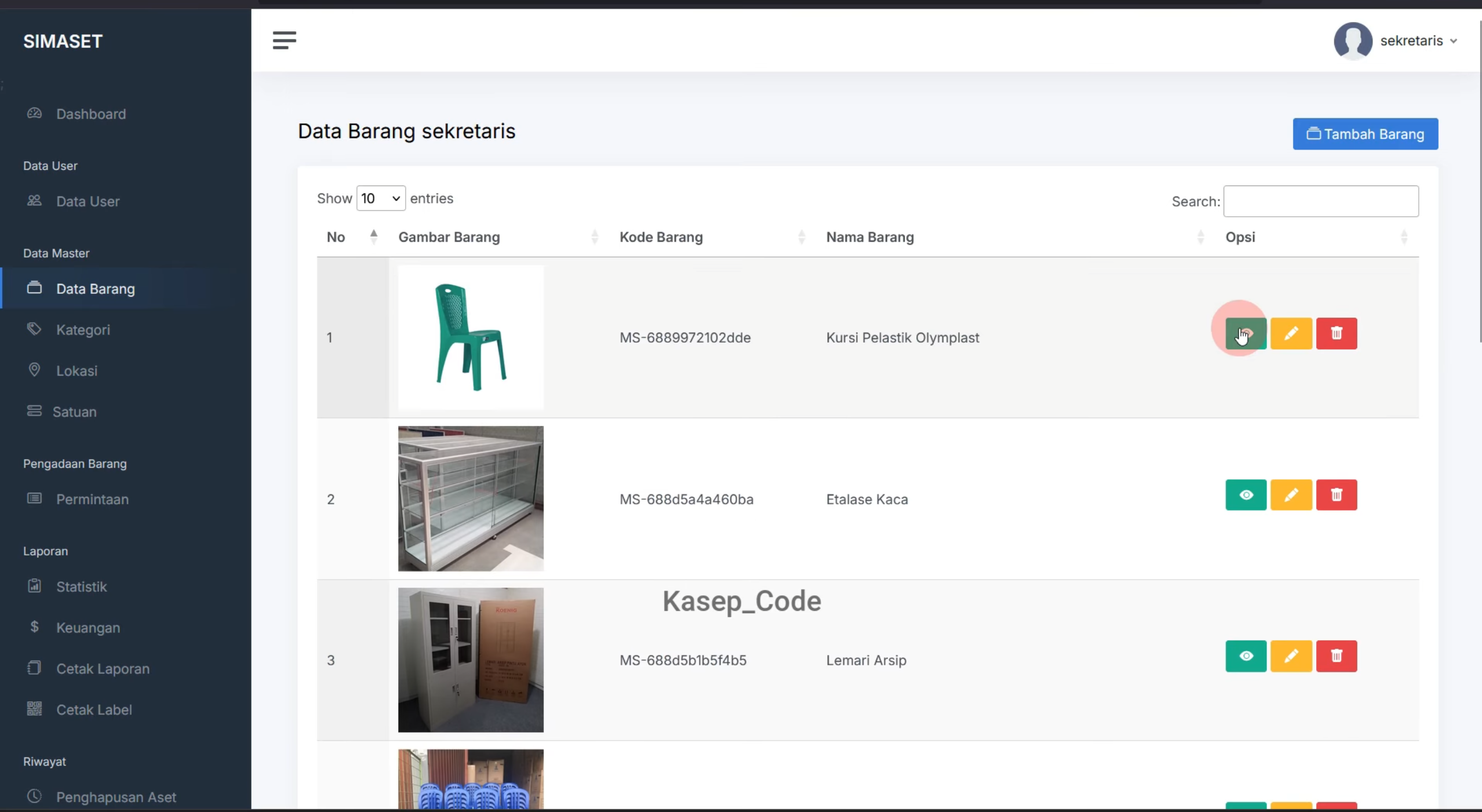Sort table by No column
This screenshot has width=1482, height=812.
(352, 237)
